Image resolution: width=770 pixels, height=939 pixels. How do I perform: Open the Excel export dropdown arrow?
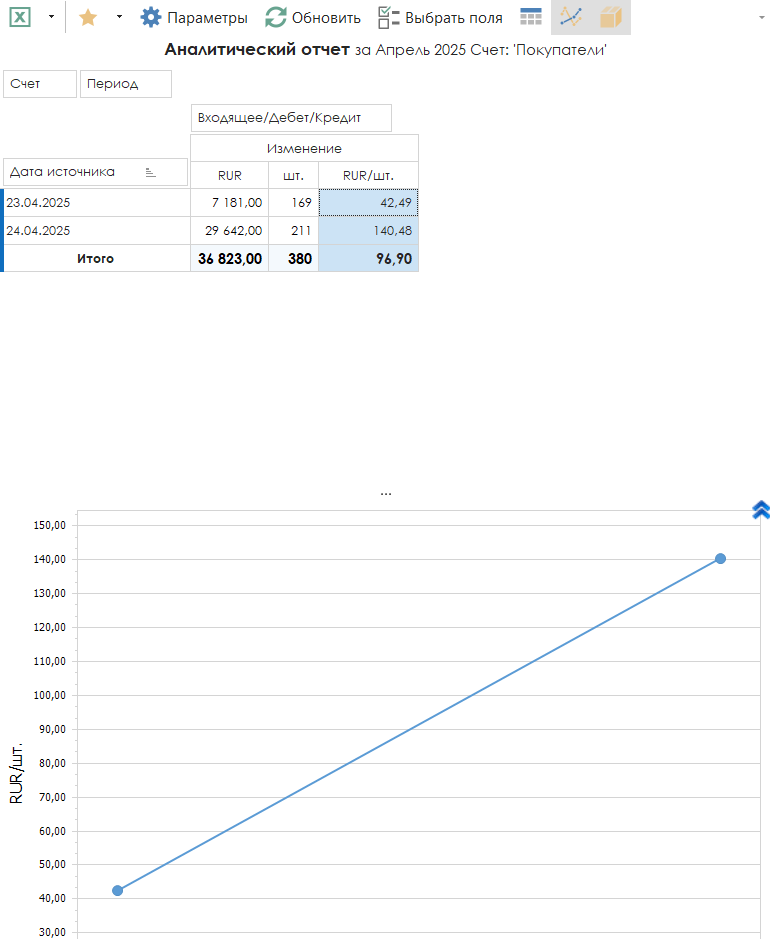pyautogui.click(x=51, y=17)
